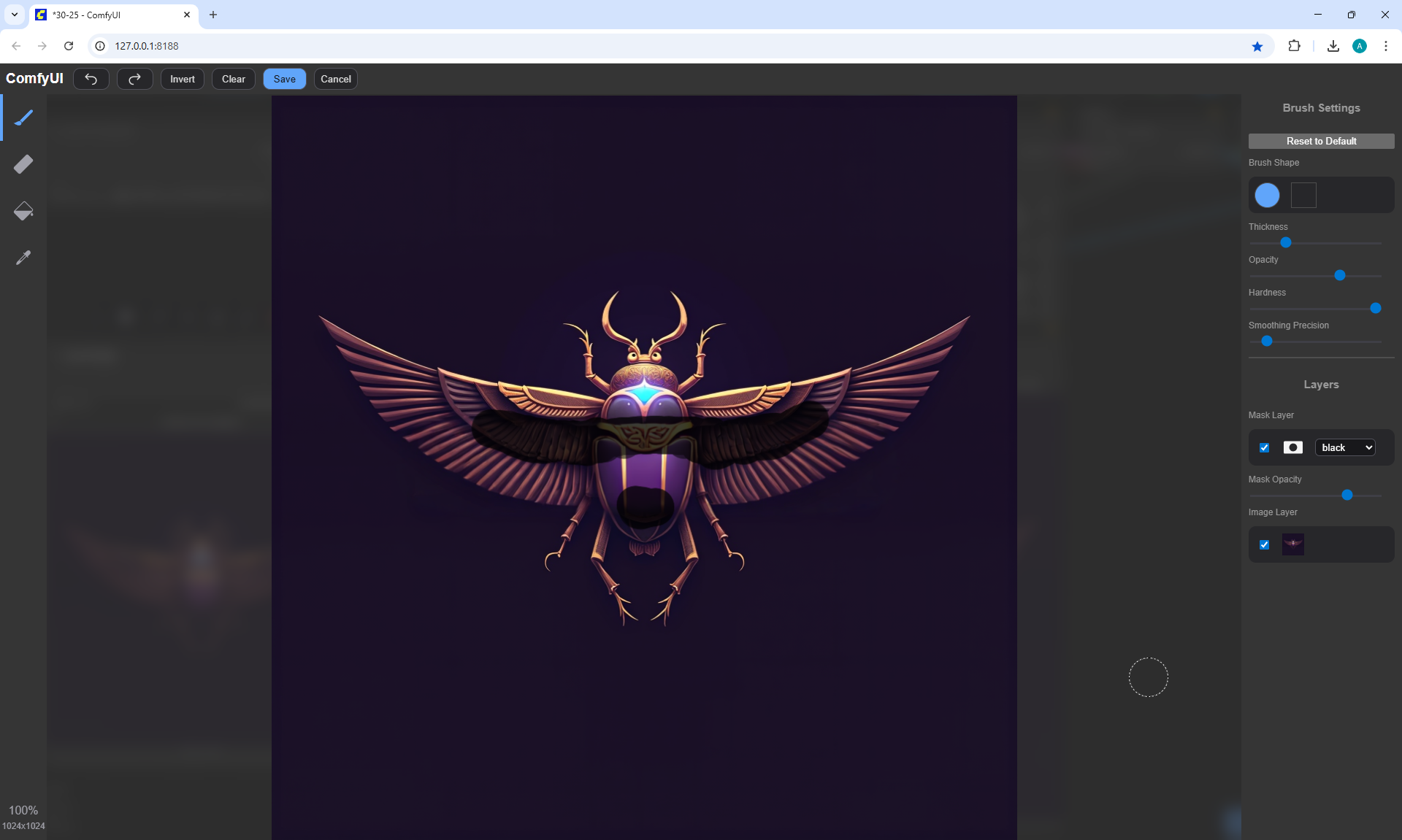Click the mask layer icon toggle
Image resolution: width=1402 pixels, height=840 pixels.
tap(1292, 447)
